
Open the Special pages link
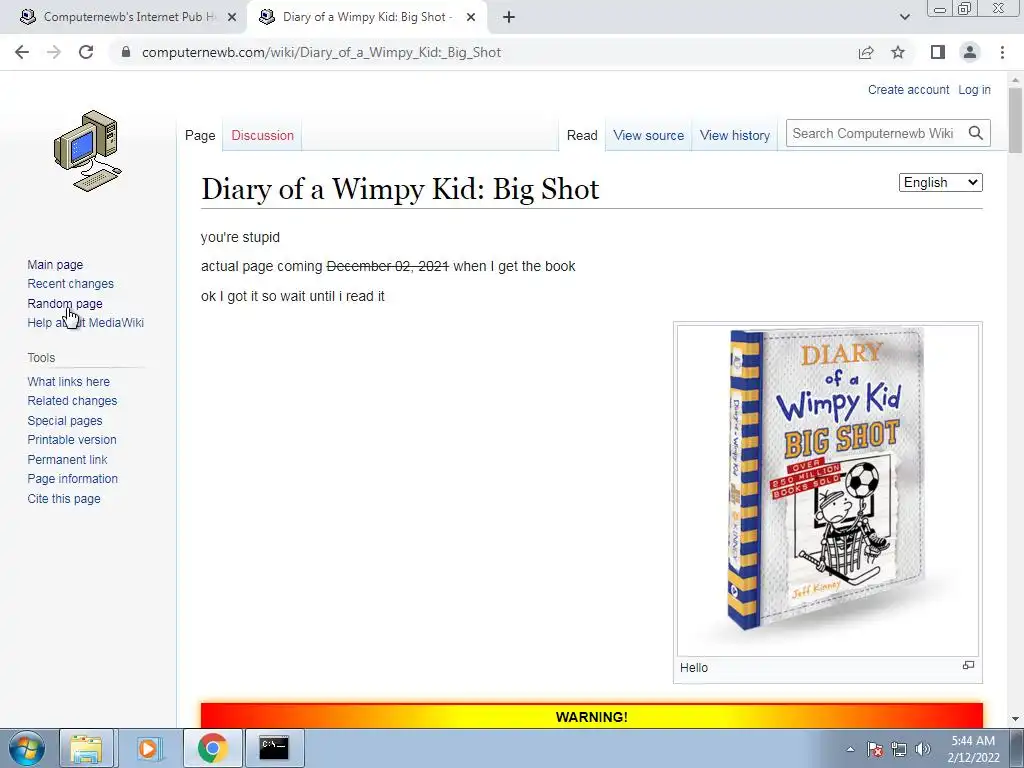[65, 421]
